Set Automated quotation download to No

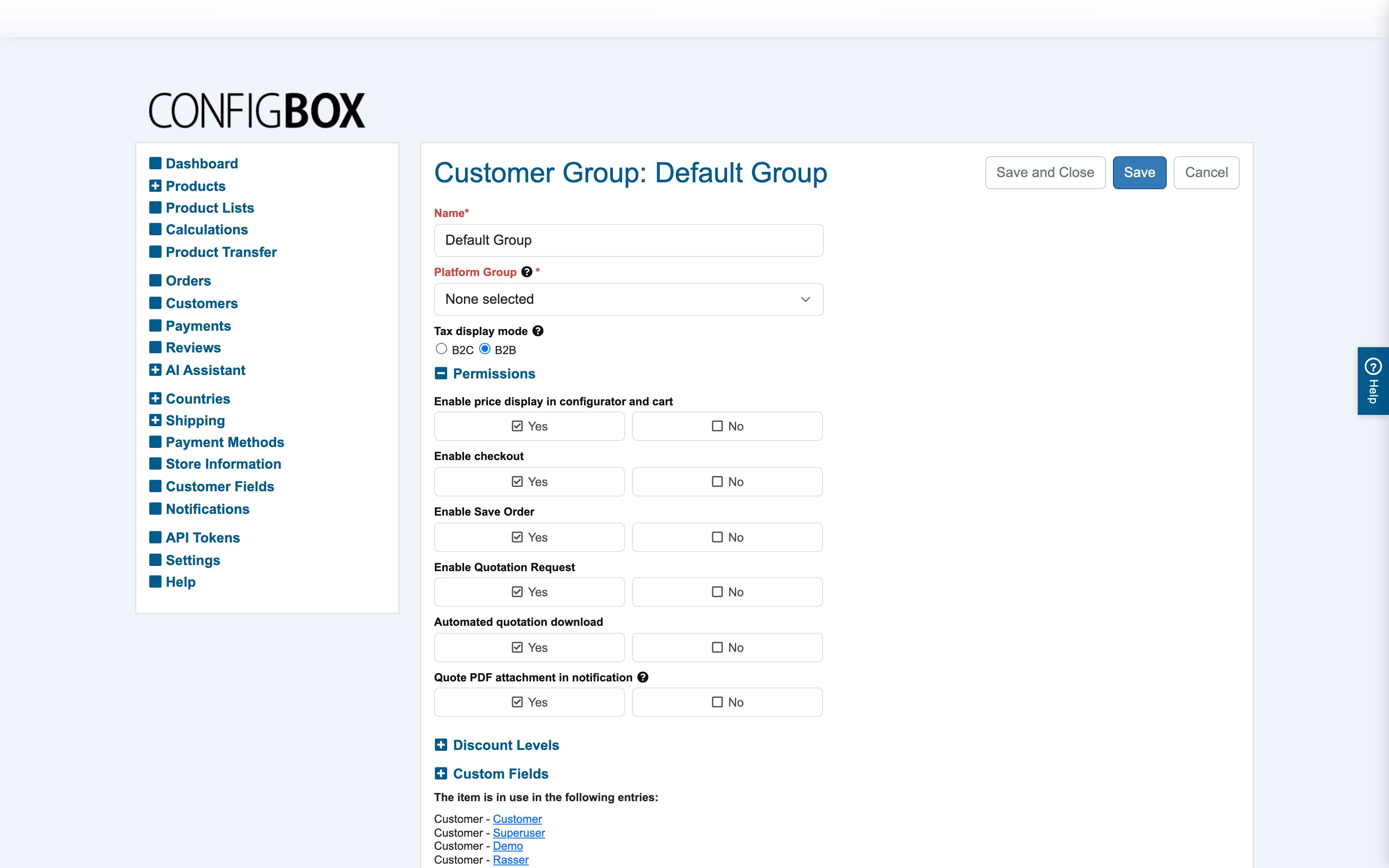(727, 648)
